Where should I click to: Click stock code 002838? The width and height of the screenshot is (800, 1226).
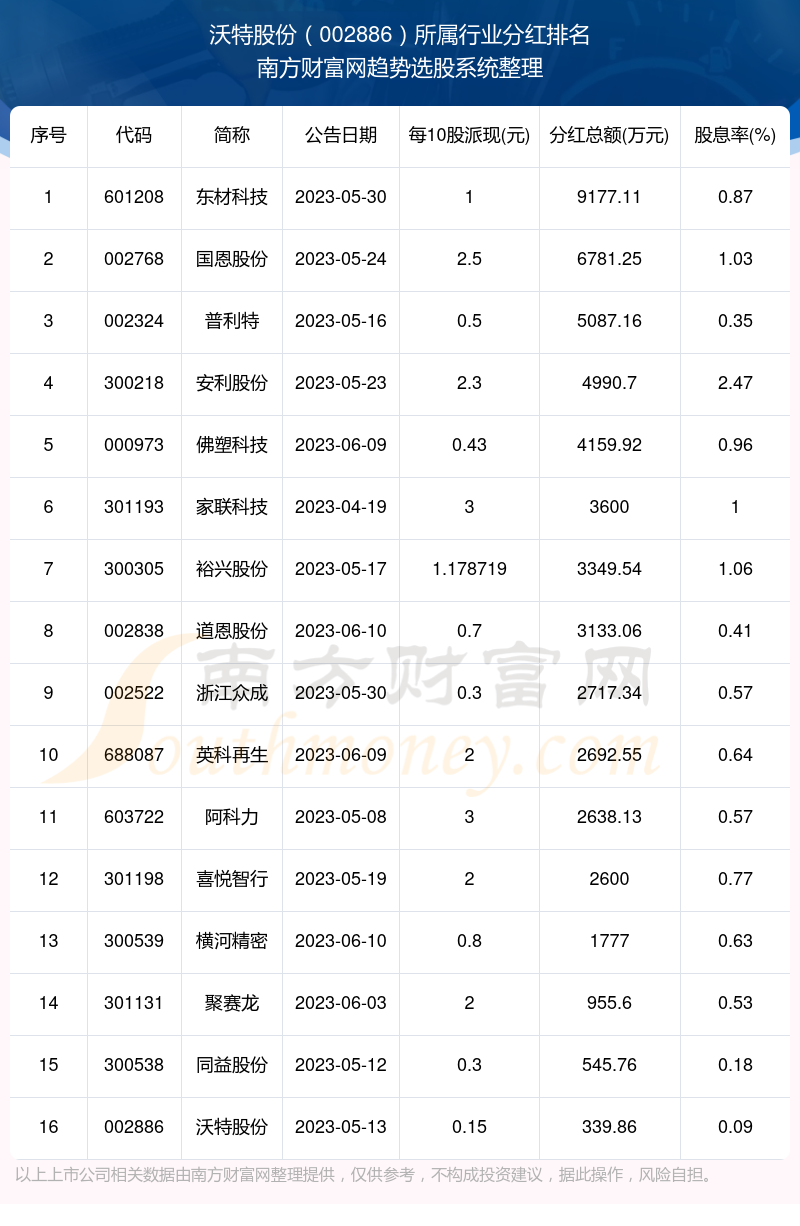tap(134, 631)
